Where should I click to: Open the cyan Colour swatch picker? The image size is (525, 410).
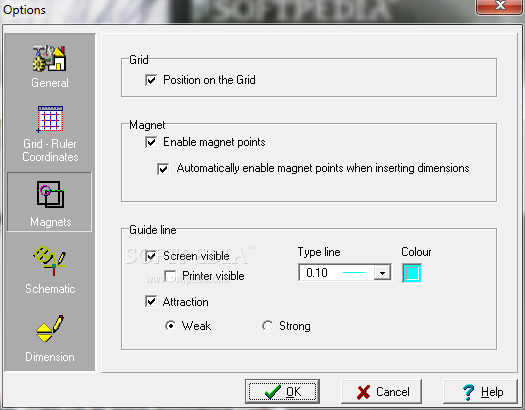(412, 273)
